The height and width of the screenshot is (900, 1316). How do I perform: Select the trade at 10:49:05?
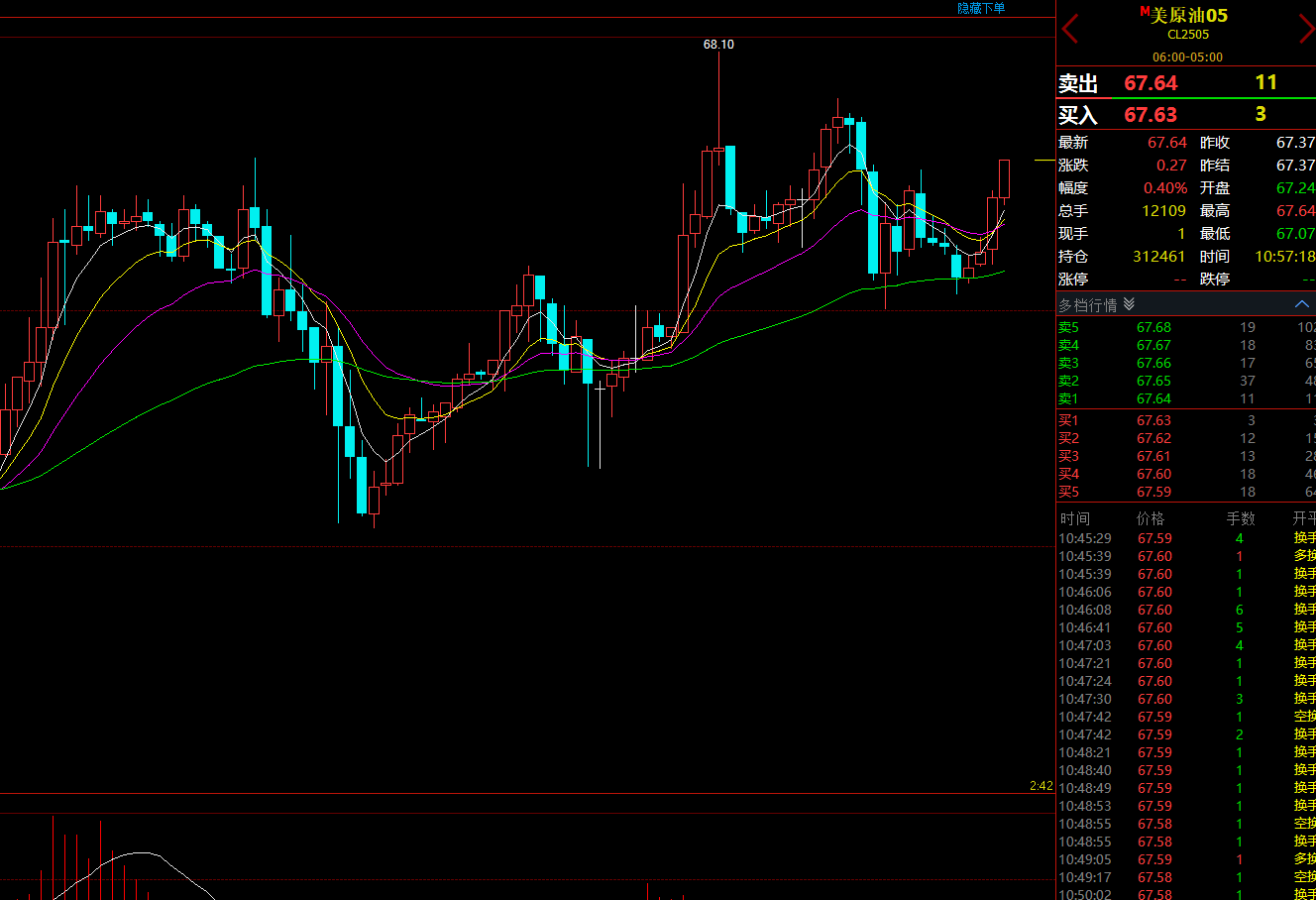[x=1186, y=859]
